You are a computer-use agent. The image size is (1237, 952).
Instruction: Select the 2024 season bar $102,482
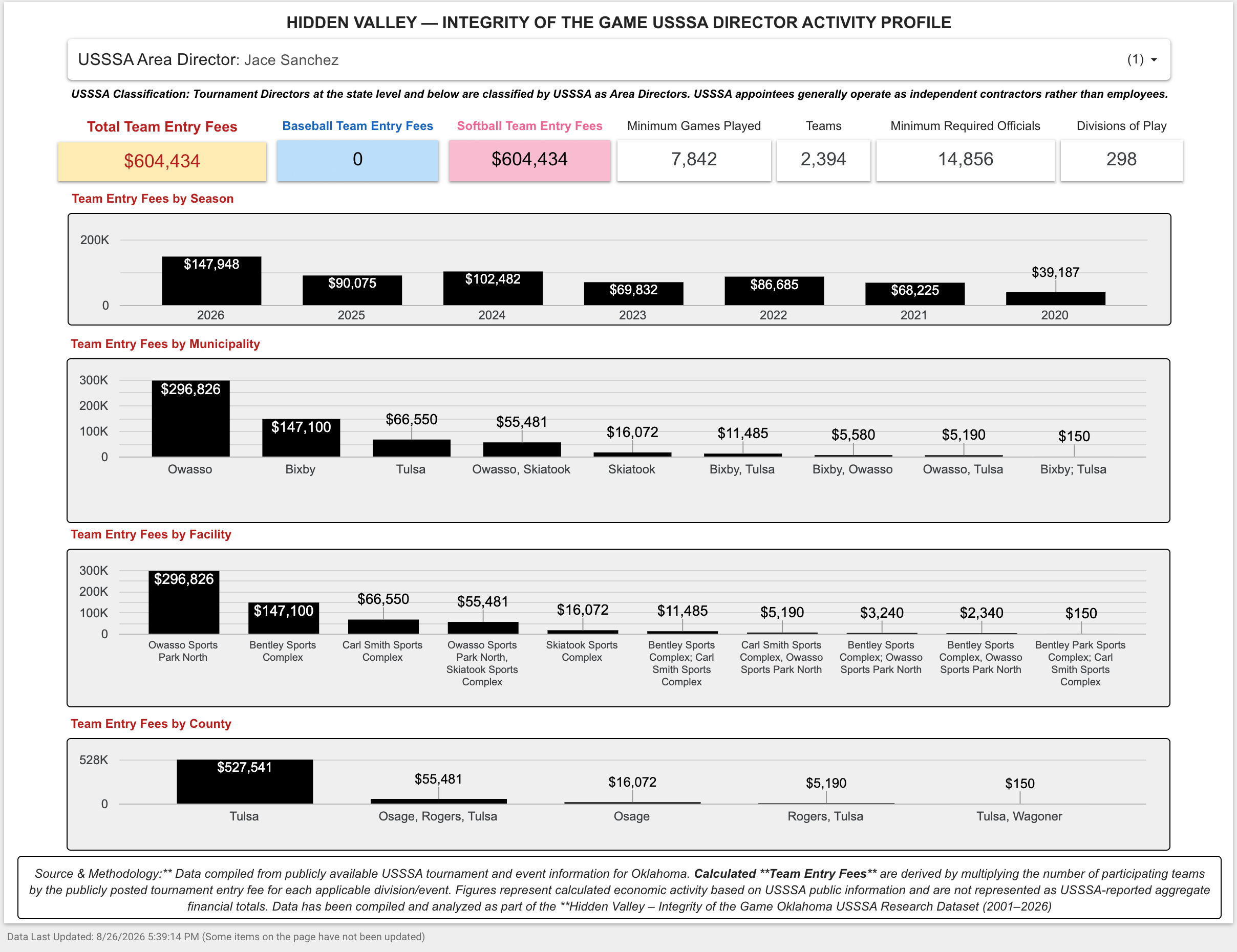(493, 288)
